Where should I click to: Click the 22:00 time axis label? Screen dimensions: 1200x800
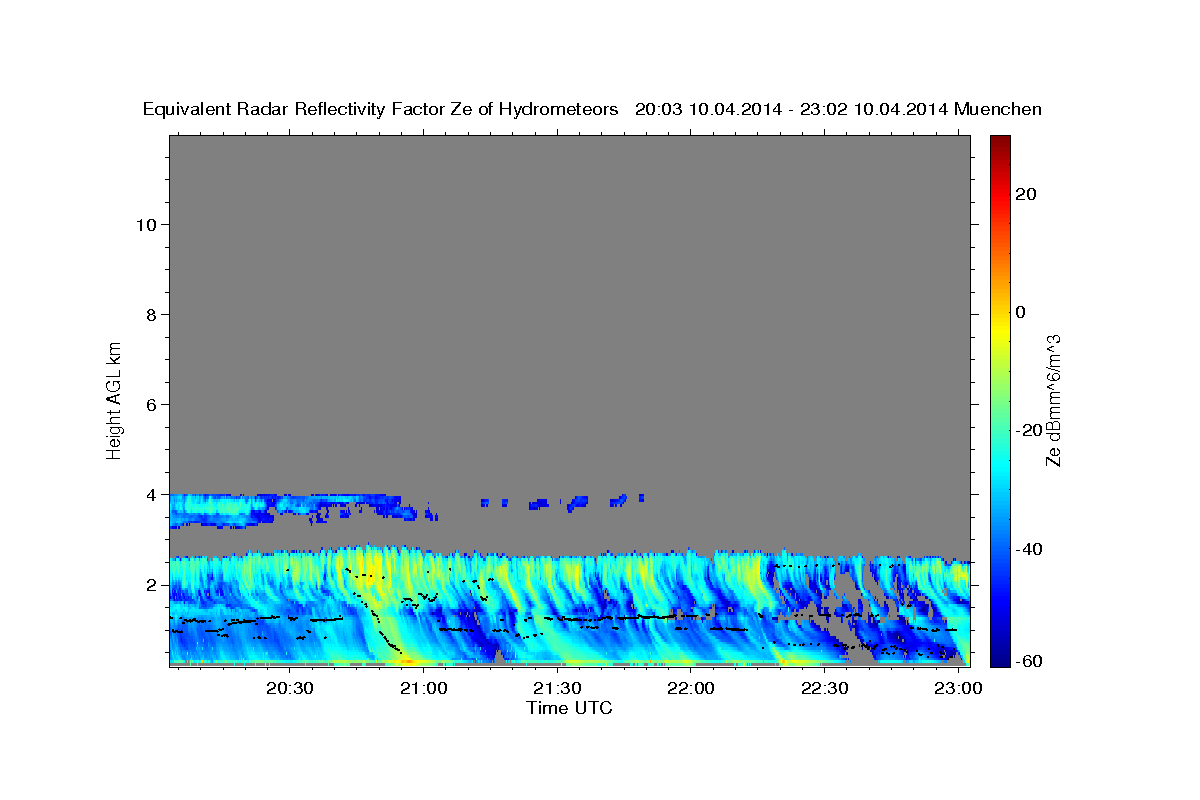coord(690,689)
